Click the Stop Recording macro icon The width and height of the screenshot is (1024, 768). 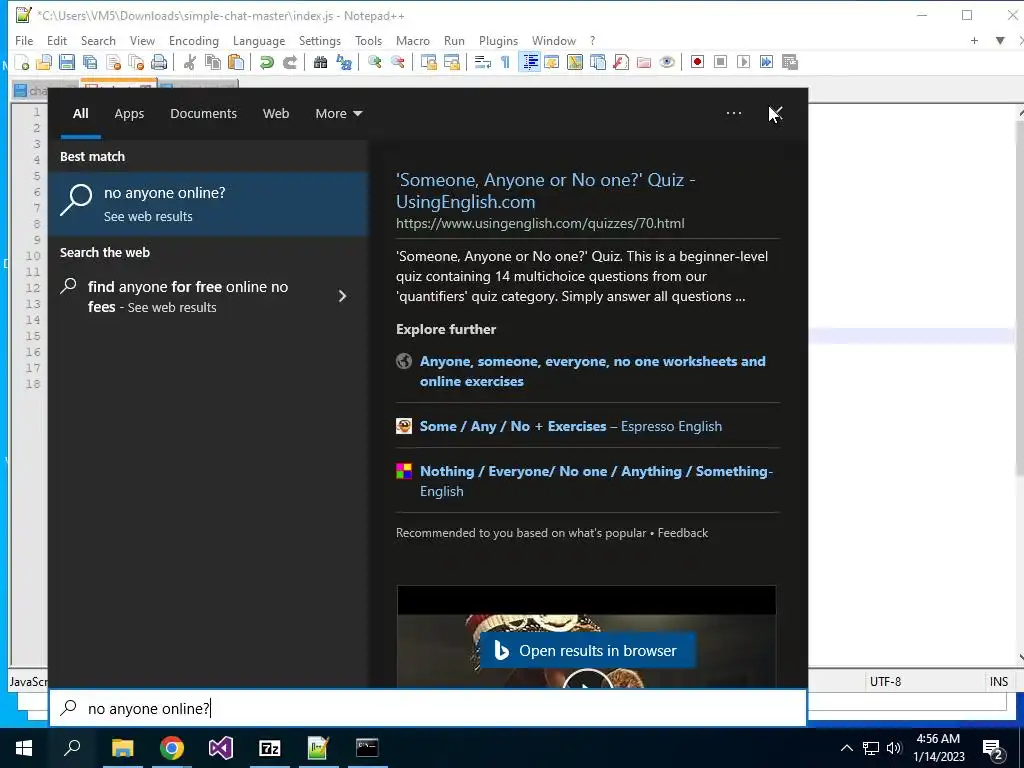720,62
